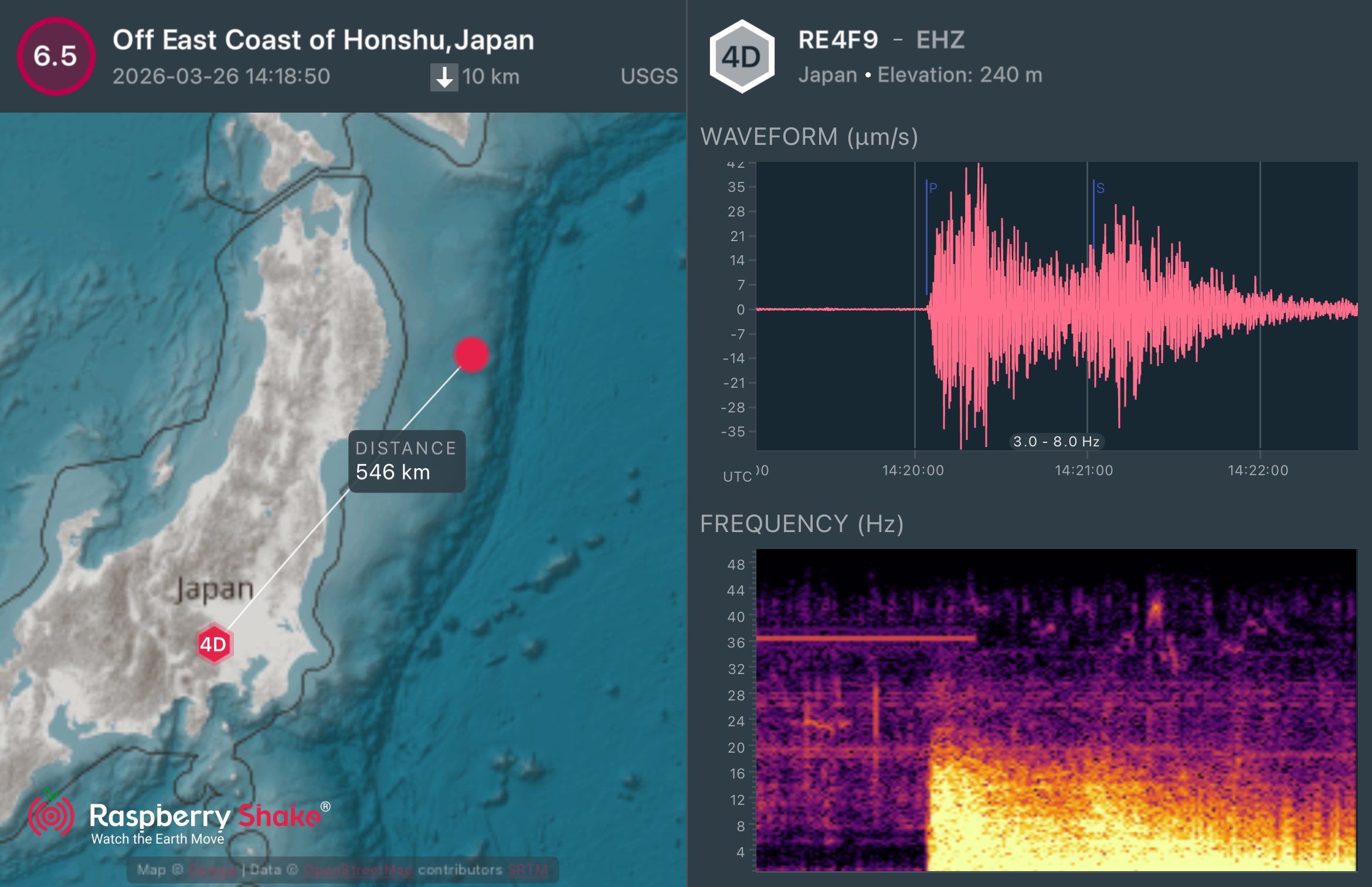Click the EHZ channel label
The width and height of the screenshot is (1372, 887).
point(940,40)
